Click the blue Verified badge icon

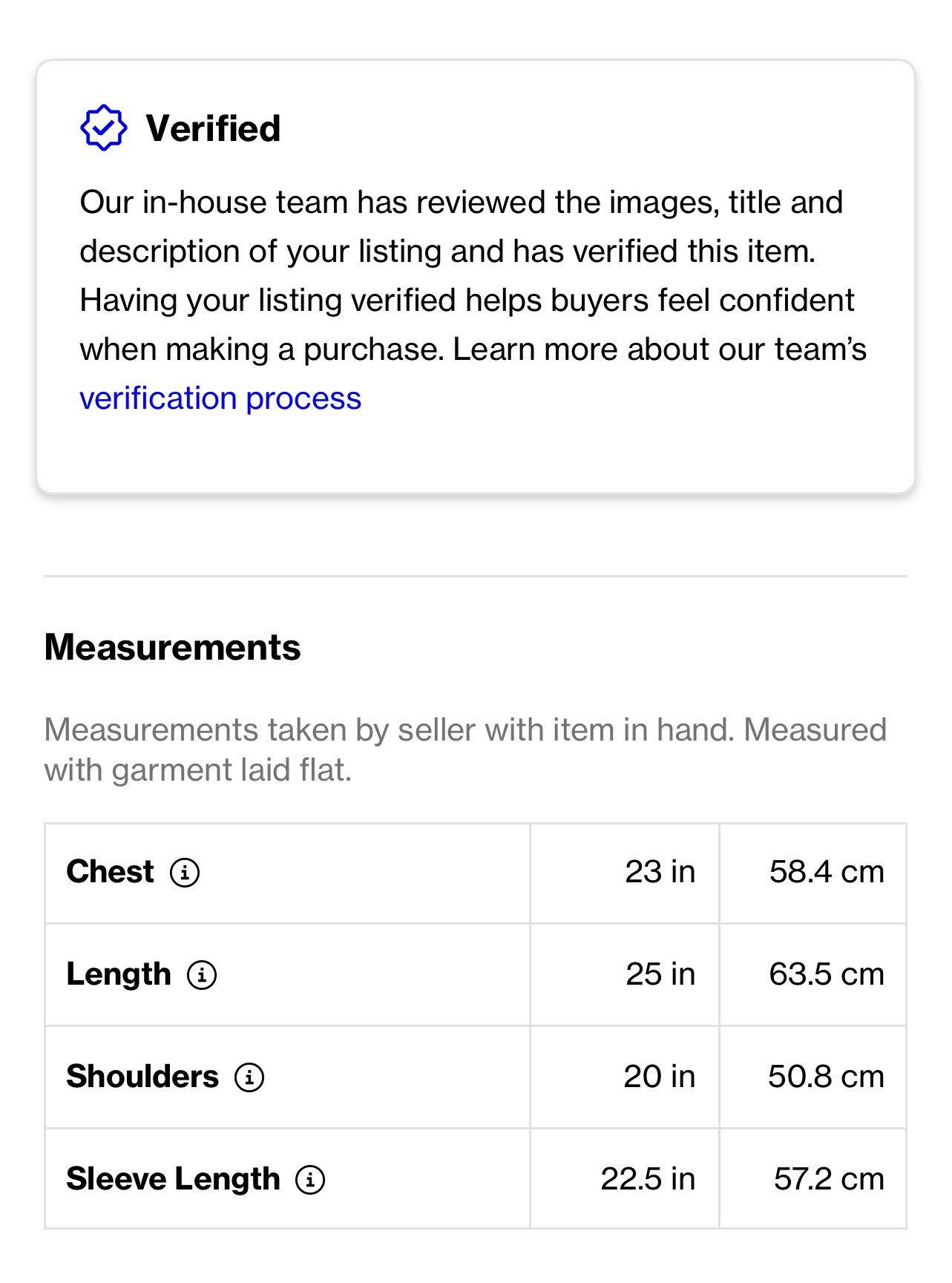[103, 128]
